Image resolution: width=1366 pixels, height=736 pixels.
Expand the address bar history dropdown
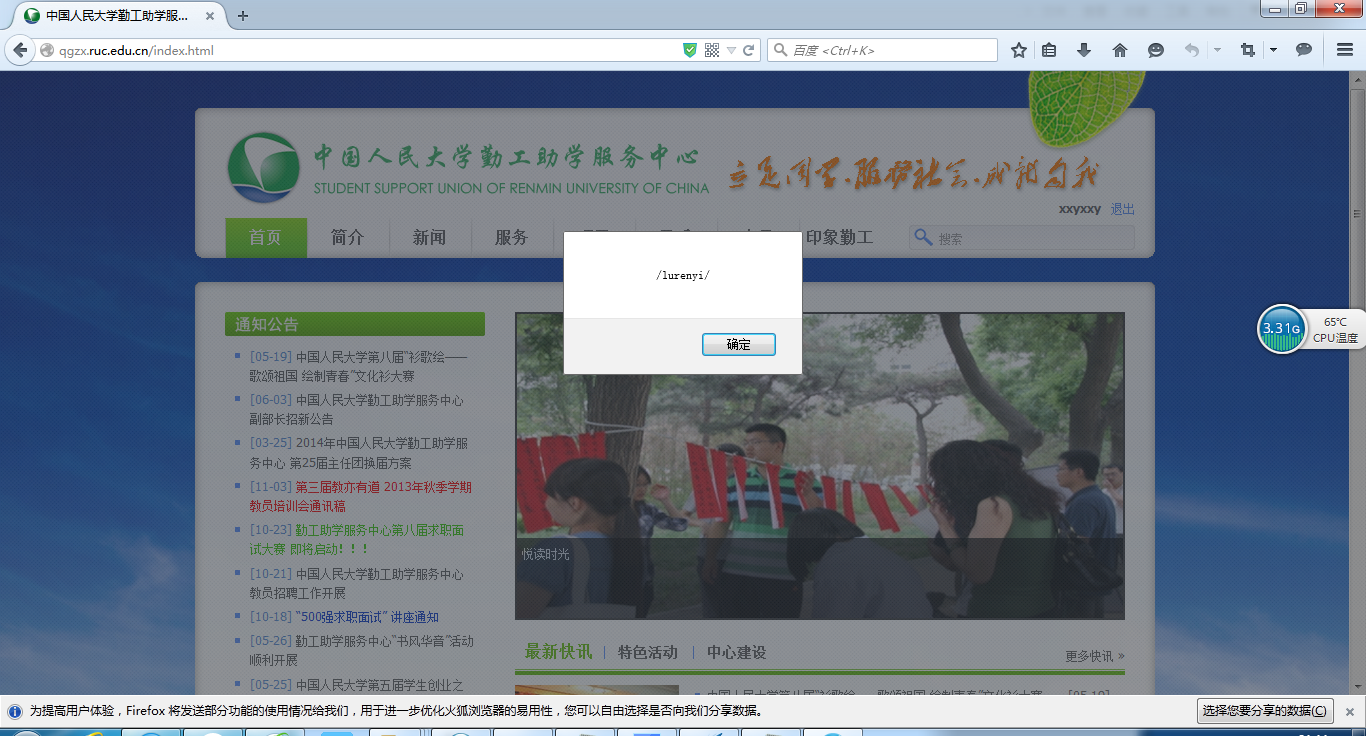(x=731, y=50)
